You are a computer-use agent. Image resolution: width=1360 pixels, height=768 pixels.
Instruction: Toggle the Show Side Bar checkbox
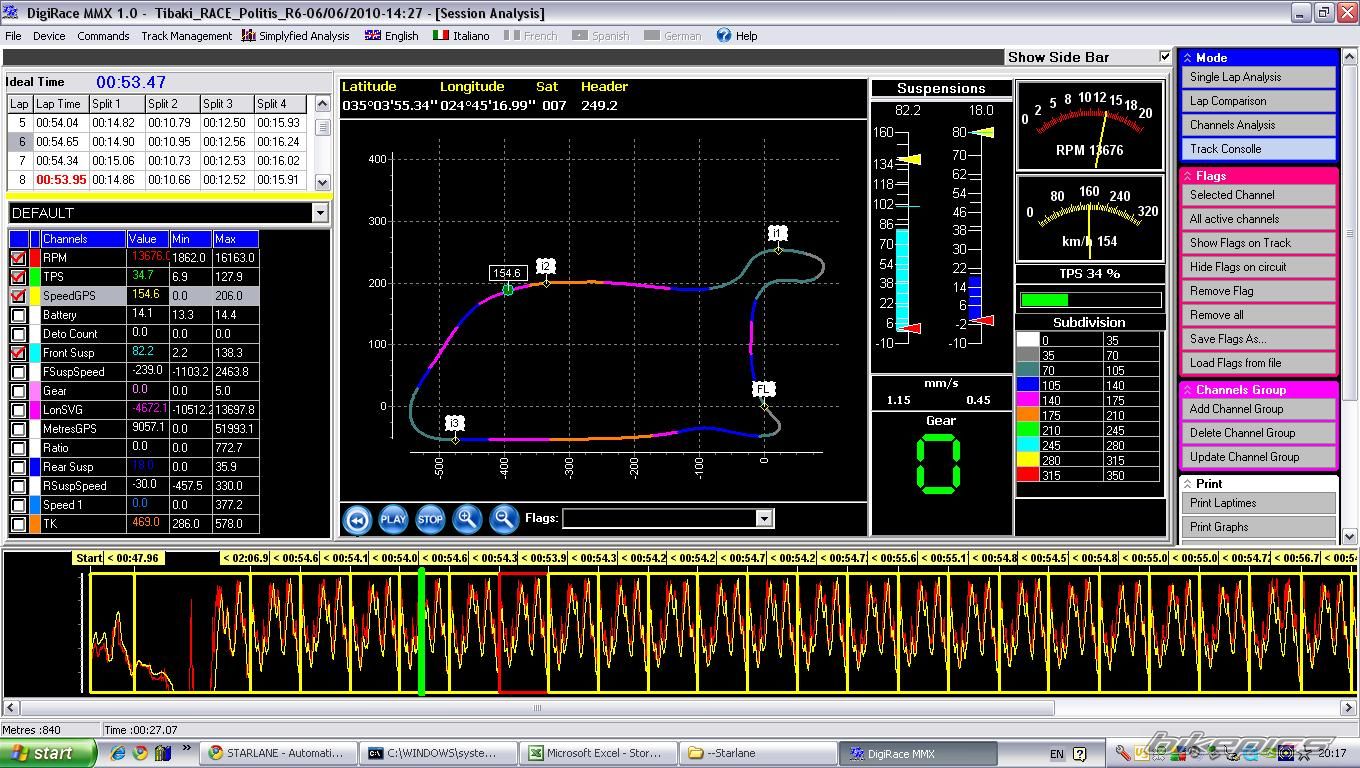(x=1165, y=57)
